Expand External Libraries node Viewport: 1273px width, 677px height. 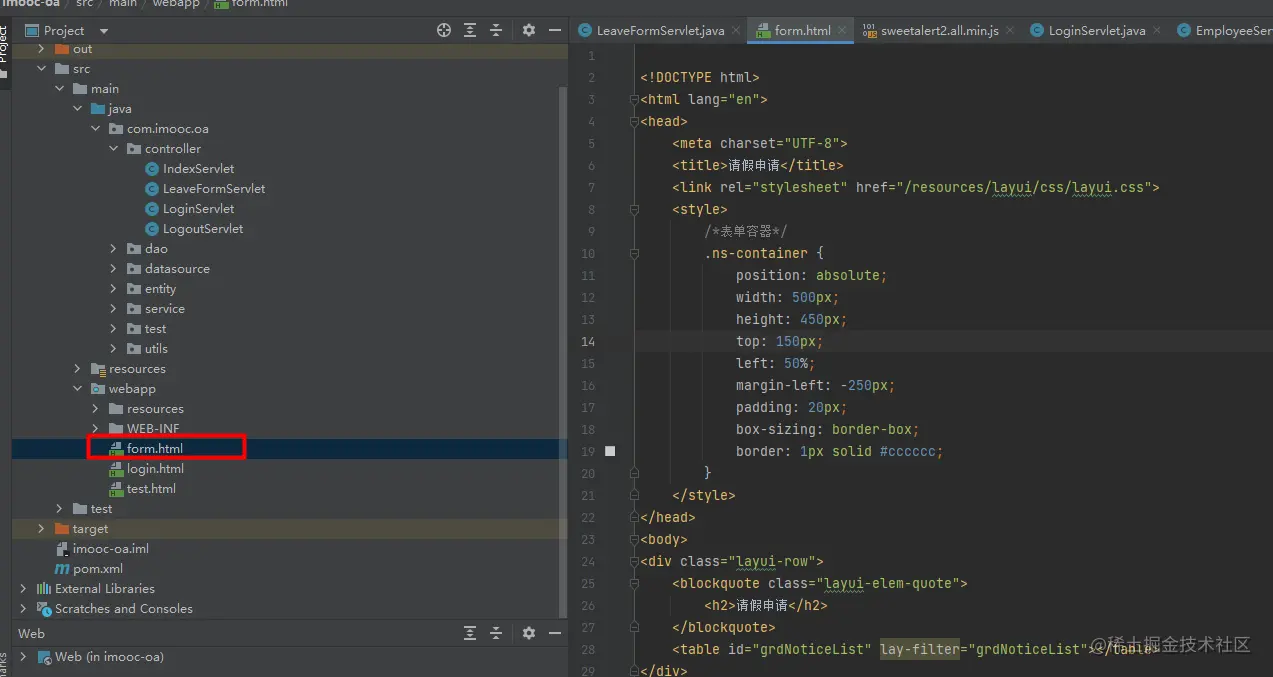[23, 589]
